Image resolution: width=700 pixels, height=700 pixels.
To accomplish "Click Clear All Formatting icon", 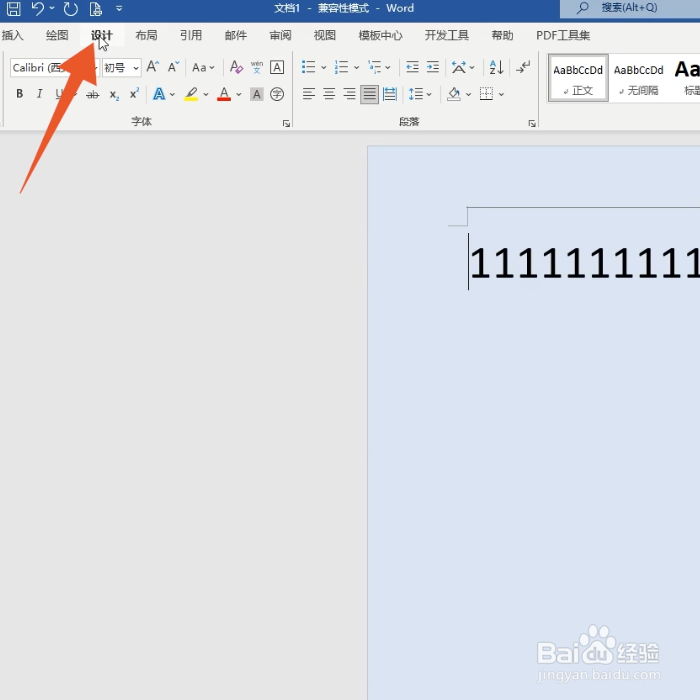I will coord(236,67).
